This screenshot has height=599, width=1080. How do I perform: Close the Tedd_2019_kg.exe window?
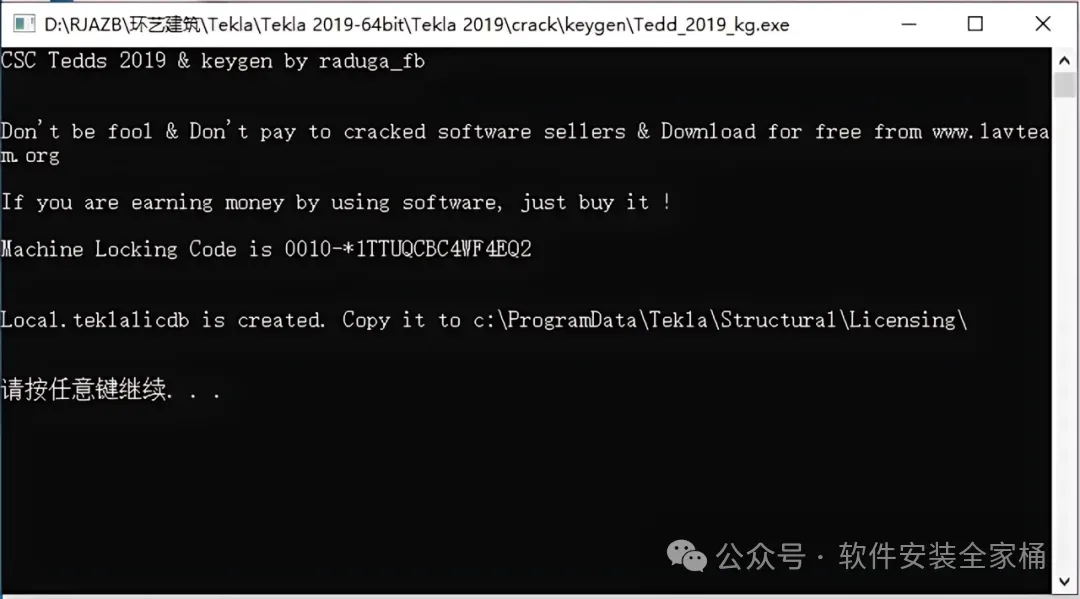(1043, 24)
